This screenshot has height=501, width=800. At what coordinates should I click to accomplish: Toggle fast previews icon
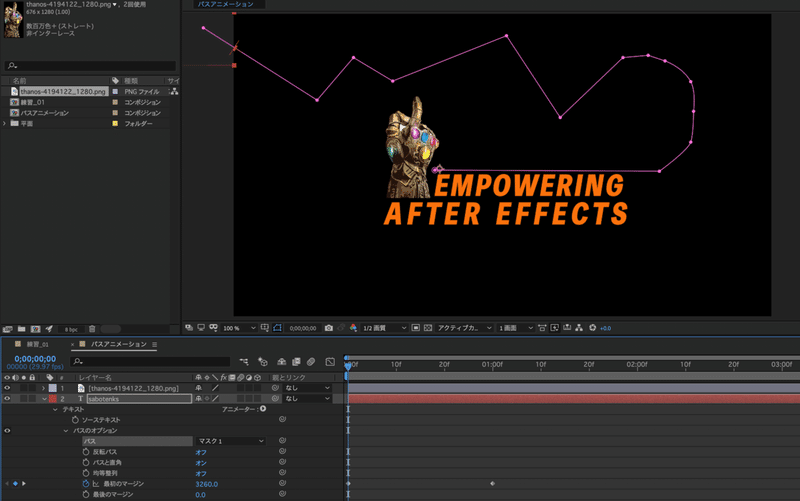[555, 328]
